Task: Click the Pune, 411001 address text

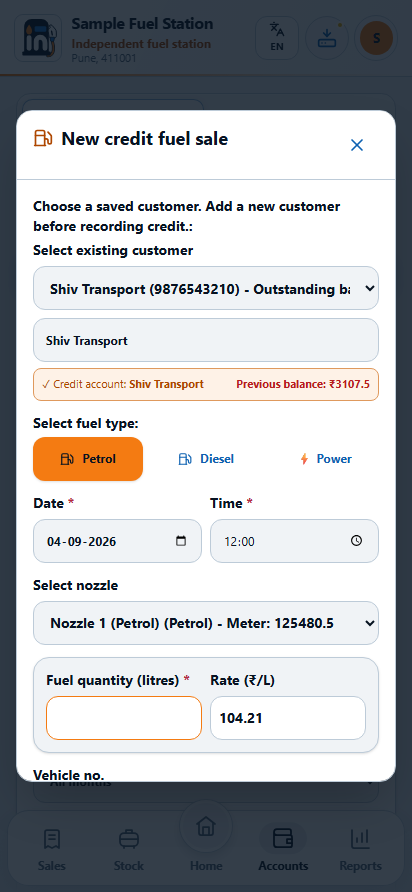Action: click(104, 57)
